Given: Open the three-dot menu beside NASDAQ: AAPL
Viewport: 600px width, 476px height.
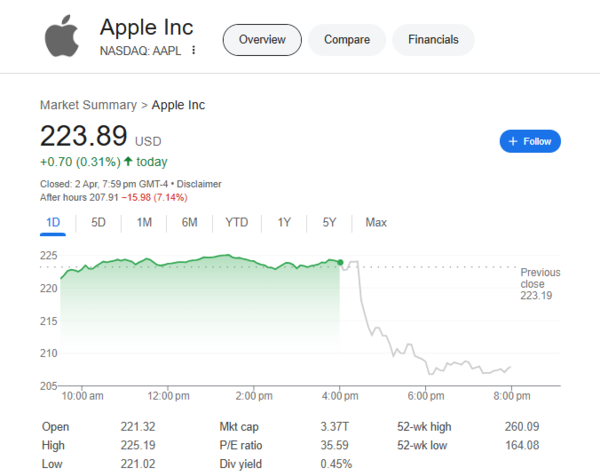Looking at the screenshot, I should [x=194, y=50].
